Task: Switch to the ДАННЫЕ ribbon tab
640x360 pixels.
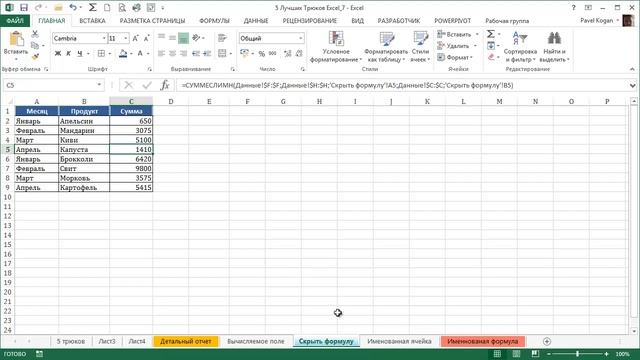Action: pos(256,20)
